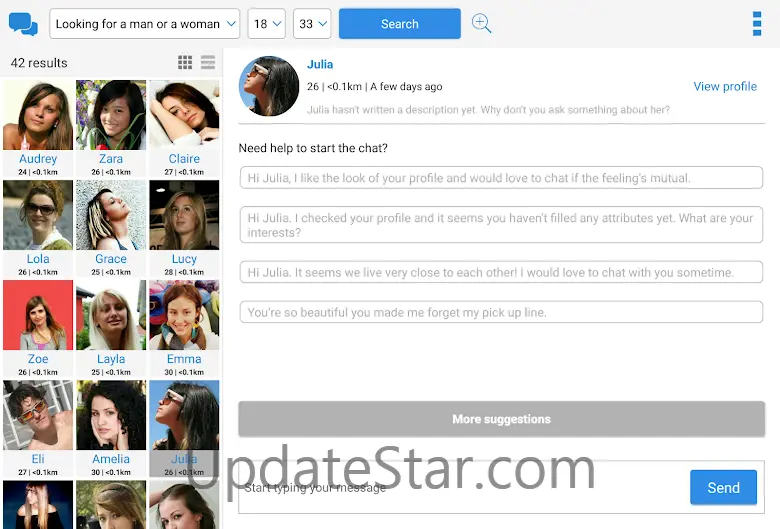Open Layla's profile photo

click(111, 315)
